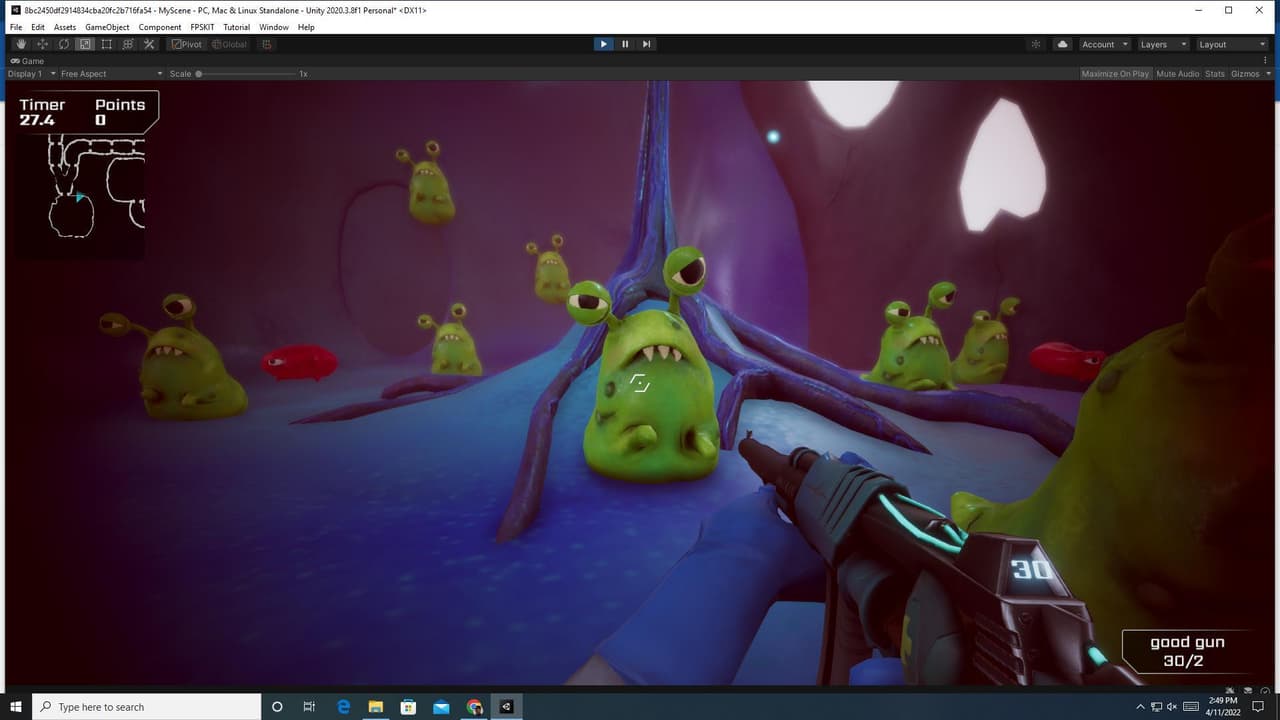Open Microsoft Store from taskbar
Viewport: 1280px width, 720px height.
[408, 707]
